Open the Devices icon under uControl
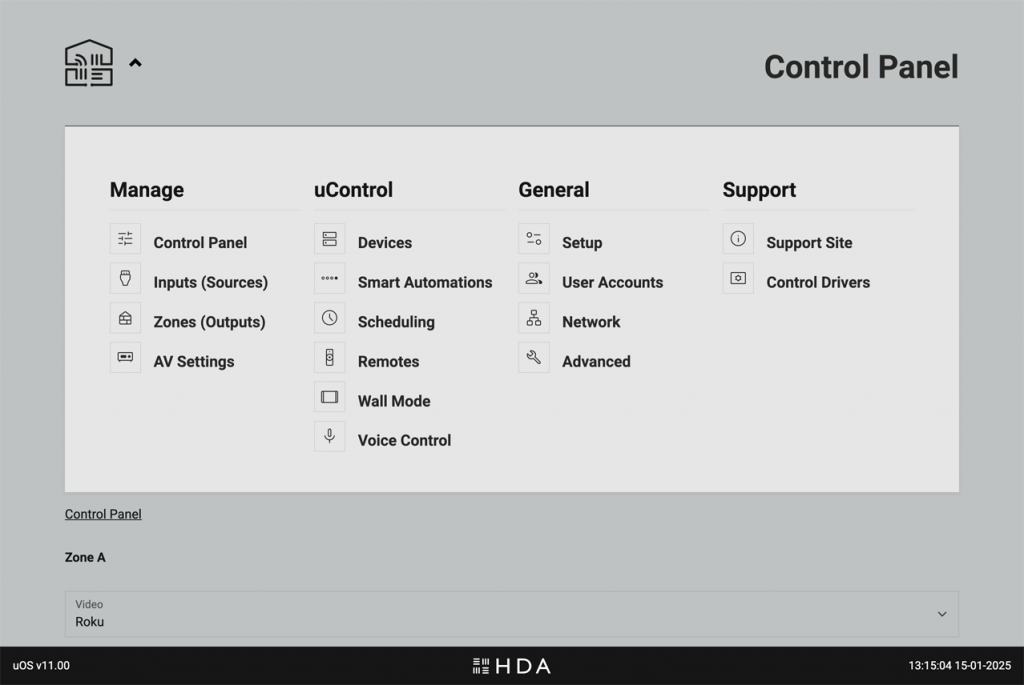This screenshot has height=685, width=1024. click(x=329, y=239)
